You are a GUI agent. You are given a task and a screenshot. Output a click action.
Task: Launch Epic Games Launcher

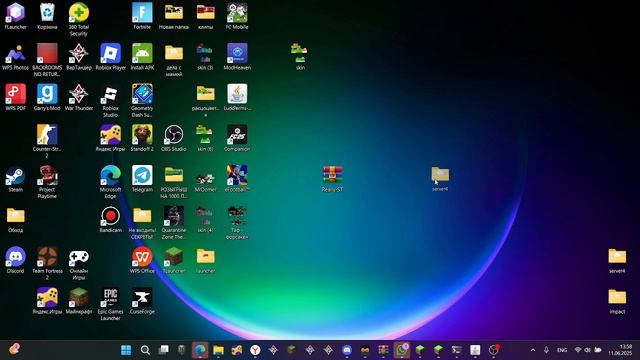point(111,303)
